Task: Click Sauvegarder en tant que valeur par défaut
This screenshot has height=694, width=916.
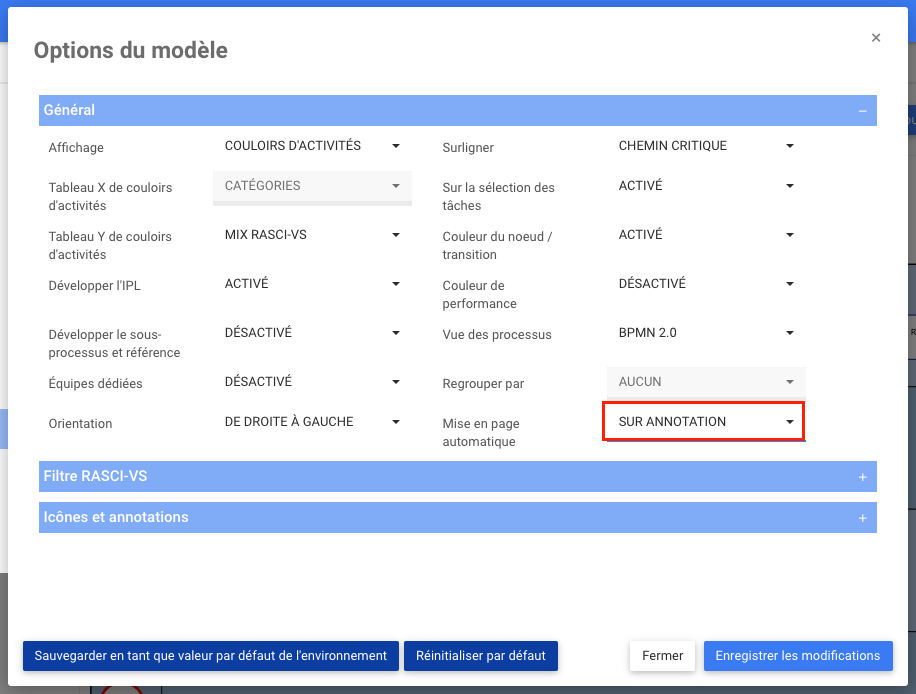Action: [x=211, y=656]
